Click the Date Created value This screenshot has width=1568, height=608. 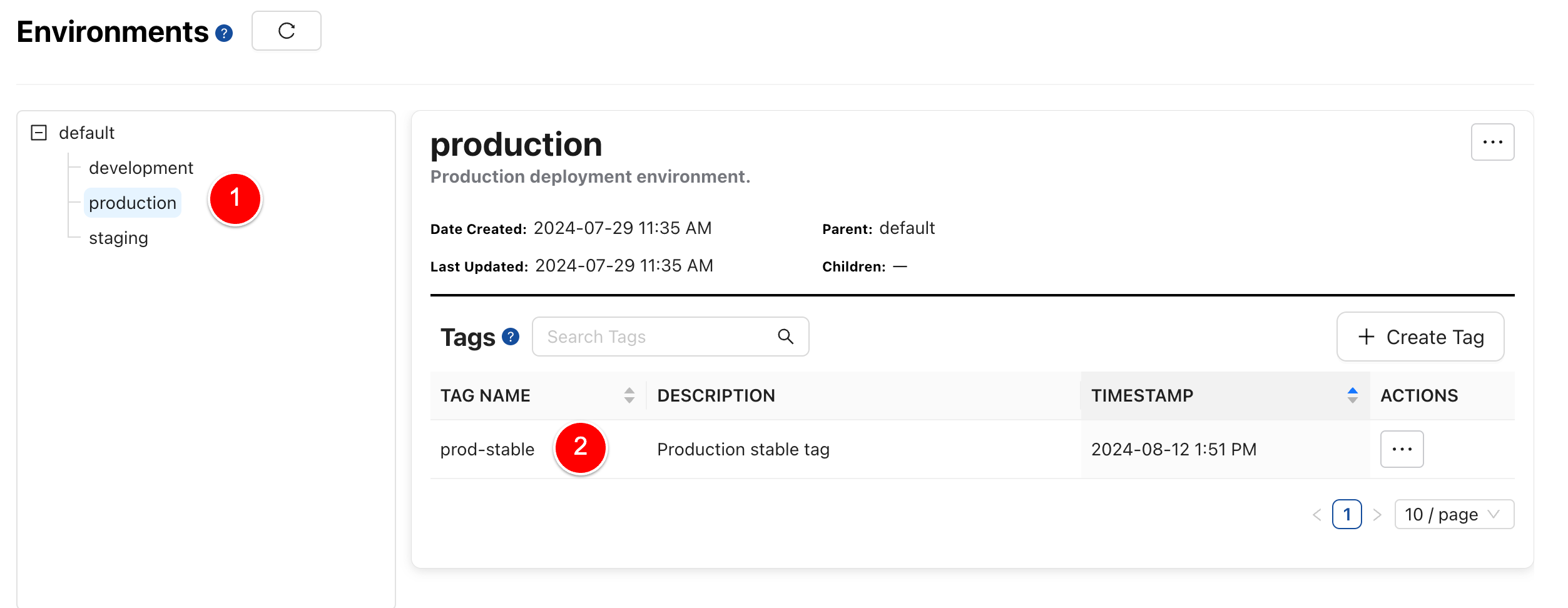point(623,228)
